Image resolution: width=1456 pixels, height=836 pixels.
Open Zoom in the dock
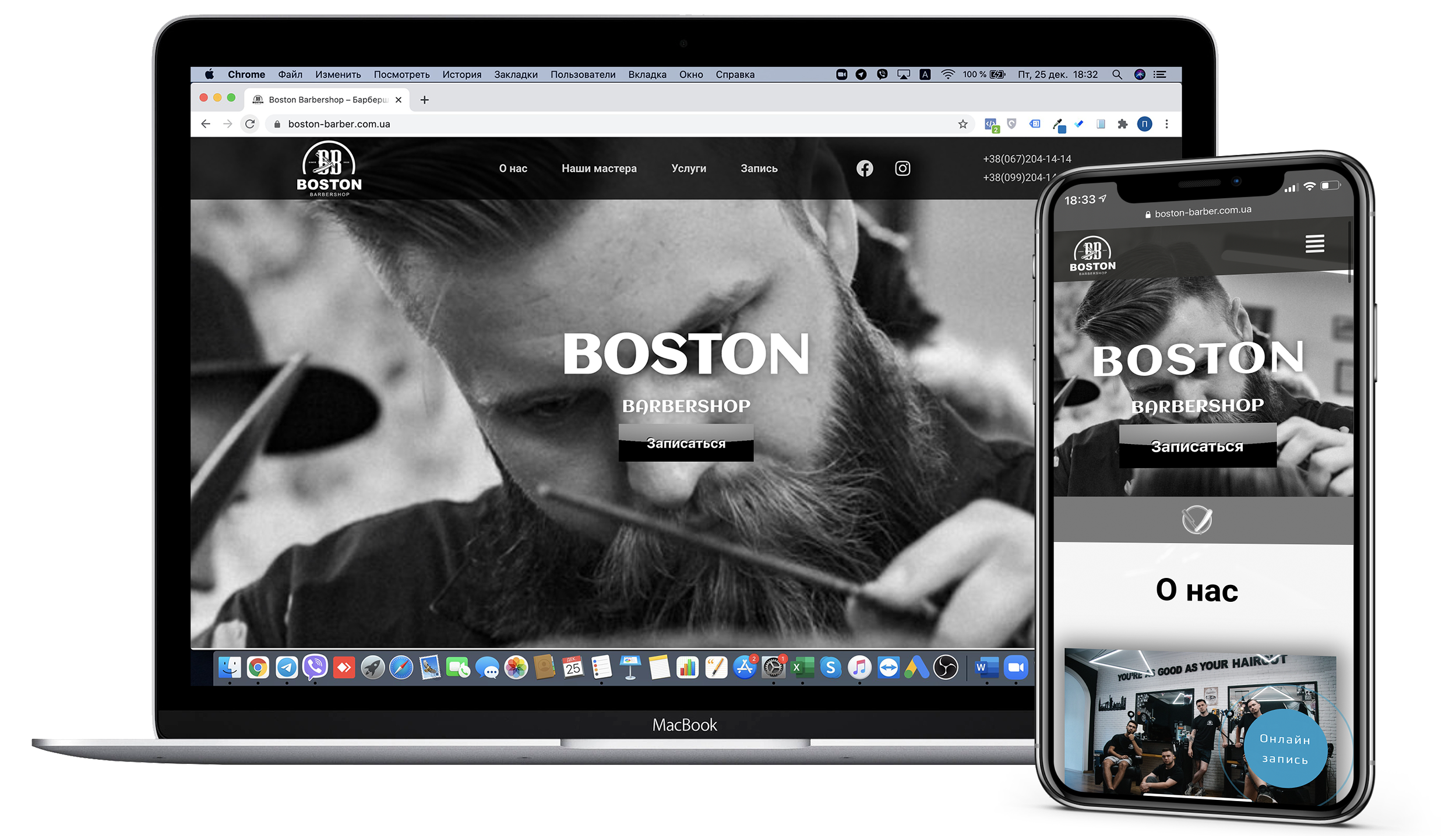pyautogui.click(x=1015, y=668)
